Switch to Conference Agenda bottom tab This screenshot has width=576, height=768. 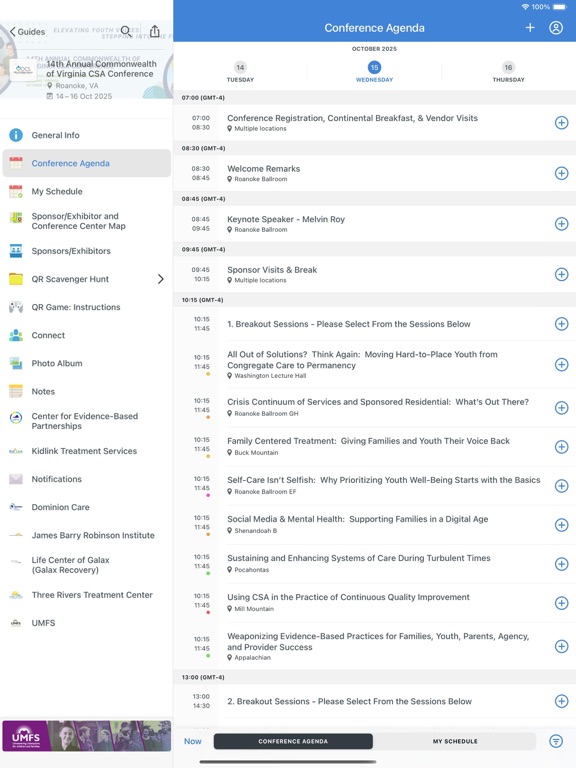tap(293, 741)
